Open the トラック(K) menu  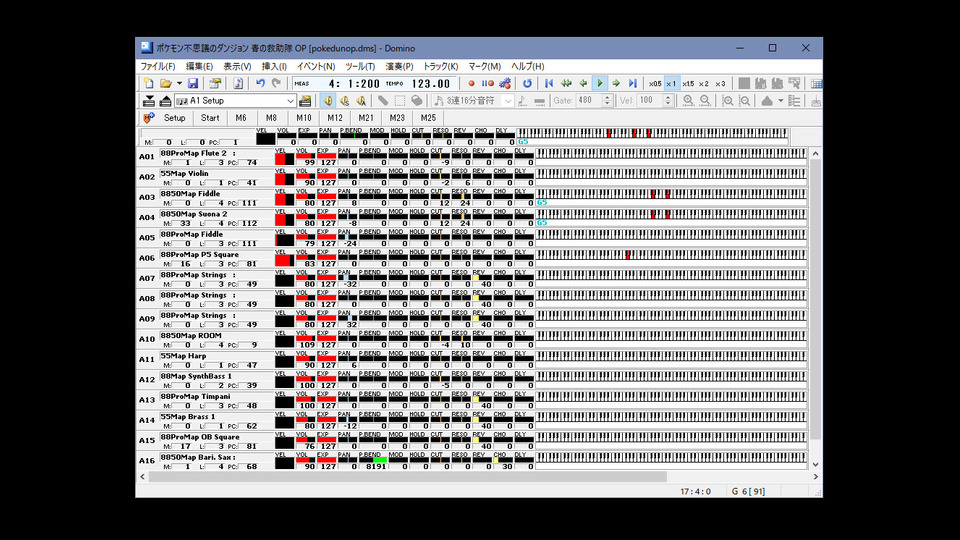tap(441, 66)
